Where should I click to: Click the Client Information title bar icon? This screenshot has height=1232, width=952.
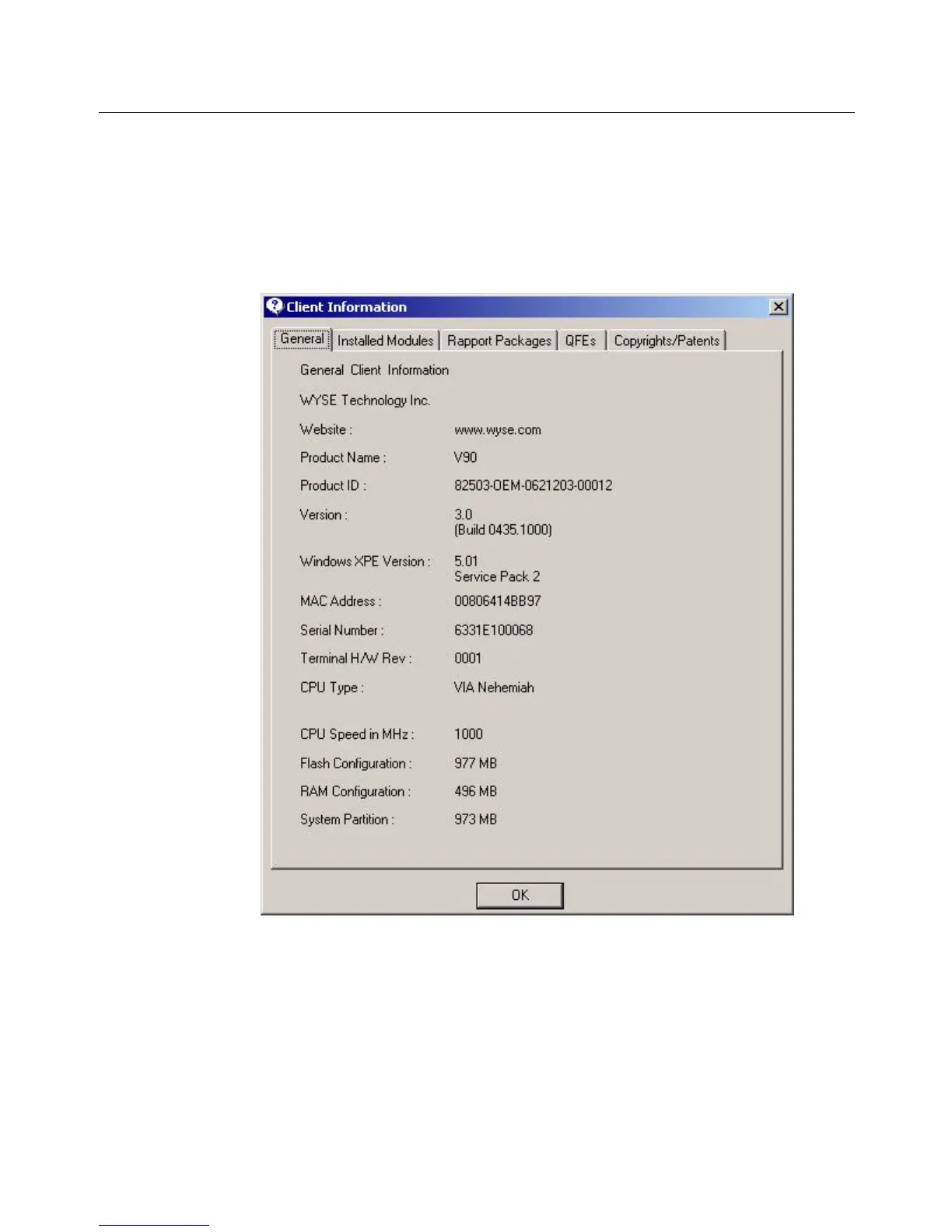pyautogui.click(x=274, y=306)
